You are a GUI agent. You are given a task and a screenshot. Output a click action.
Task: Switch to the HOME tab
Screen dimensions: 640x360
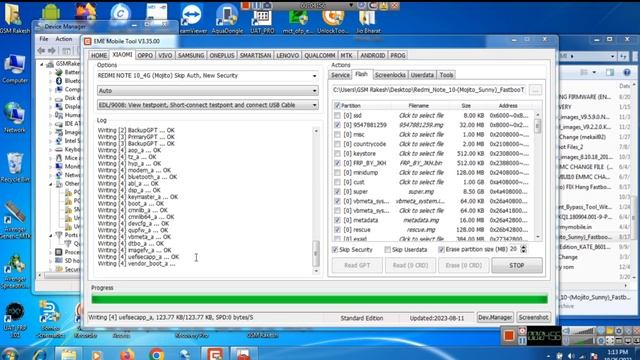99,55
